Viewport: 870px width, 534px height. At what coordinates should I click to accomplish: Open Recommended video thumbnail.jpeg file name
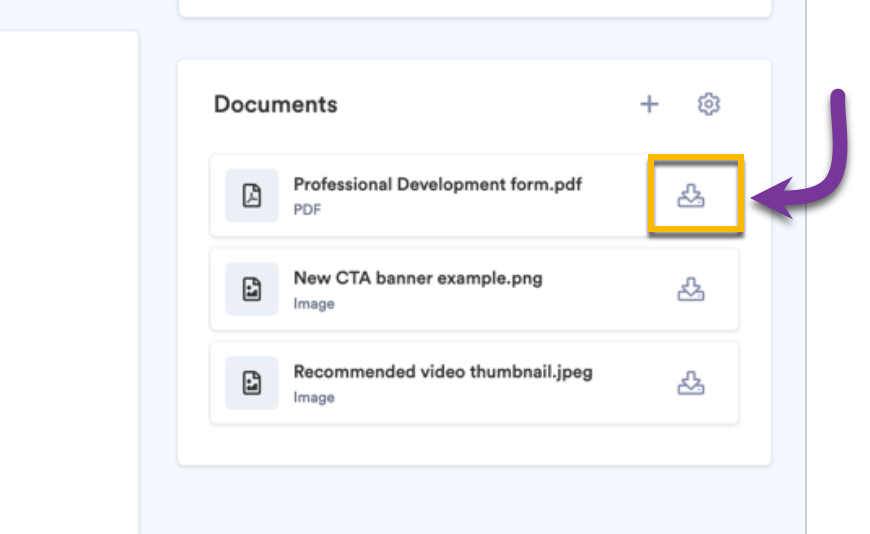point(443,372)
